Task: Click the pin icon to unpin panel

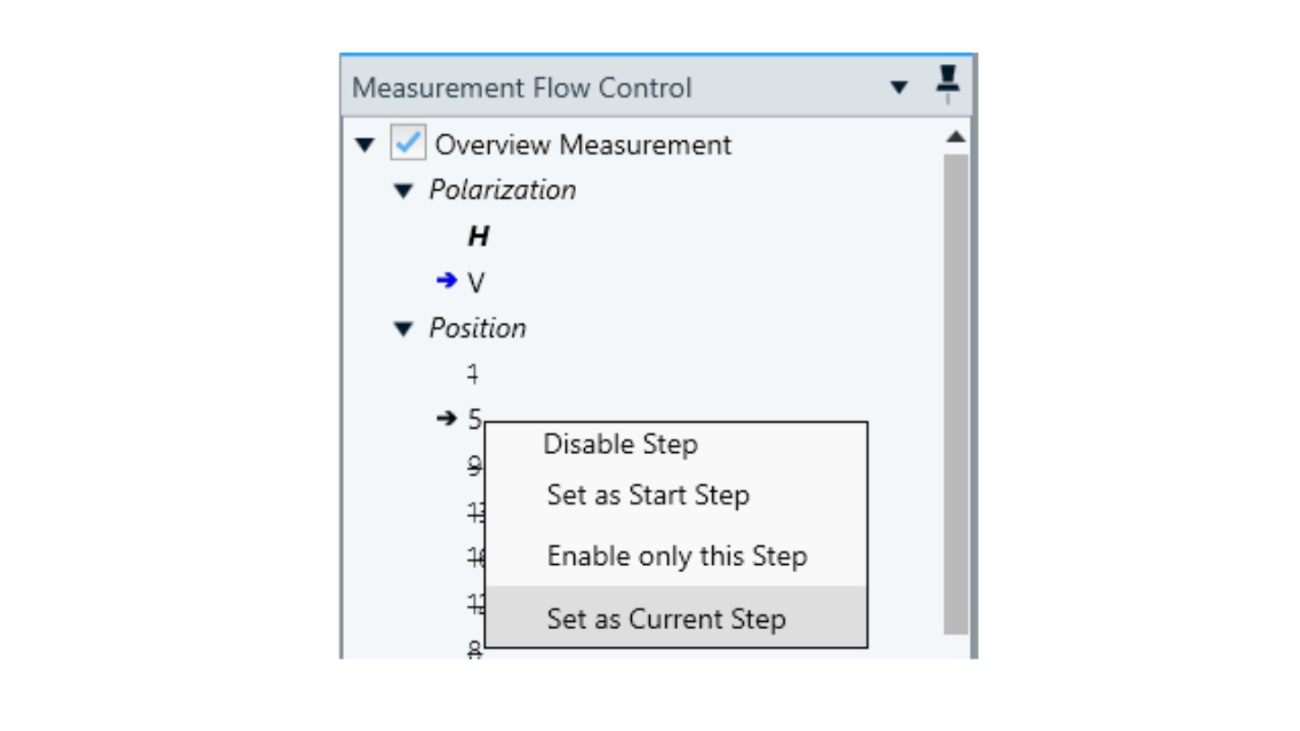Action: pos(947,84)
